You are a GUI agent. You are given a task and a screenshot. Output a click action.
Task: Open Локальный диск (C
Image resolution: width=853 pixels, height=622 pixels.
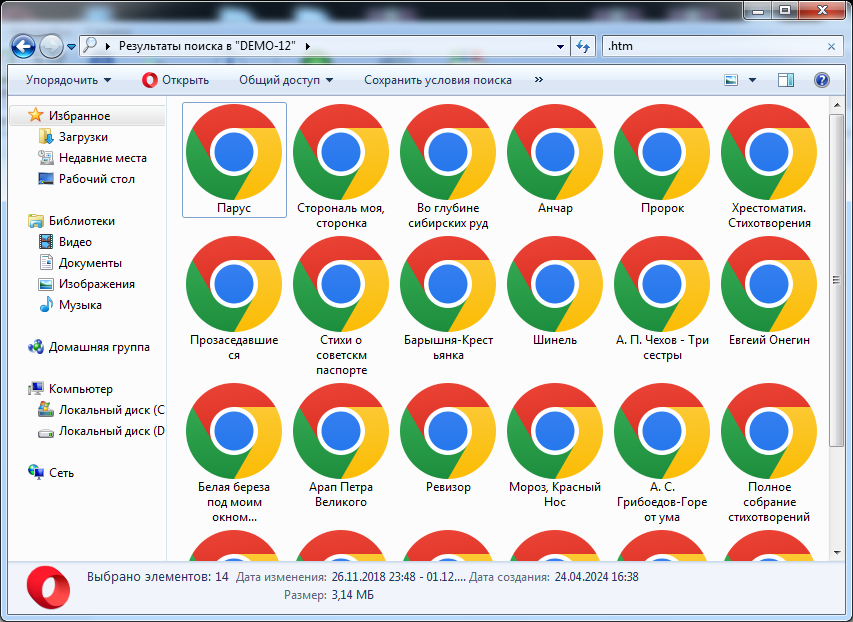112,410
